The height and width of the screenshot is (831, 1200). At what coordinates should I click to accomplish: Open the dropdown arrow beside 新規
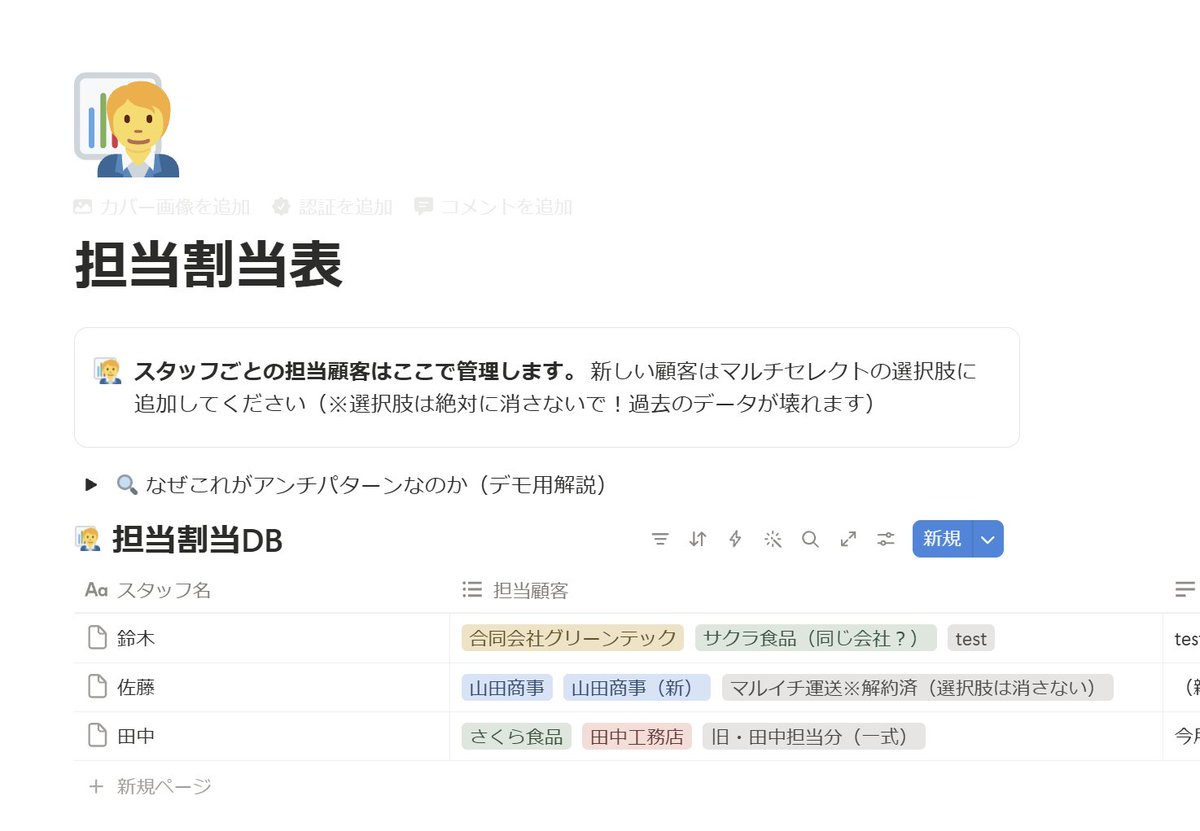coord(988,539)
